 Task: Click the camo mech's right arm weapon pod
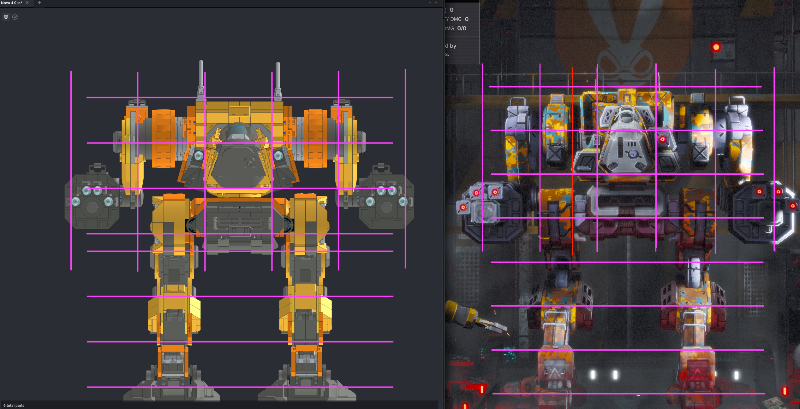[764, 208]
